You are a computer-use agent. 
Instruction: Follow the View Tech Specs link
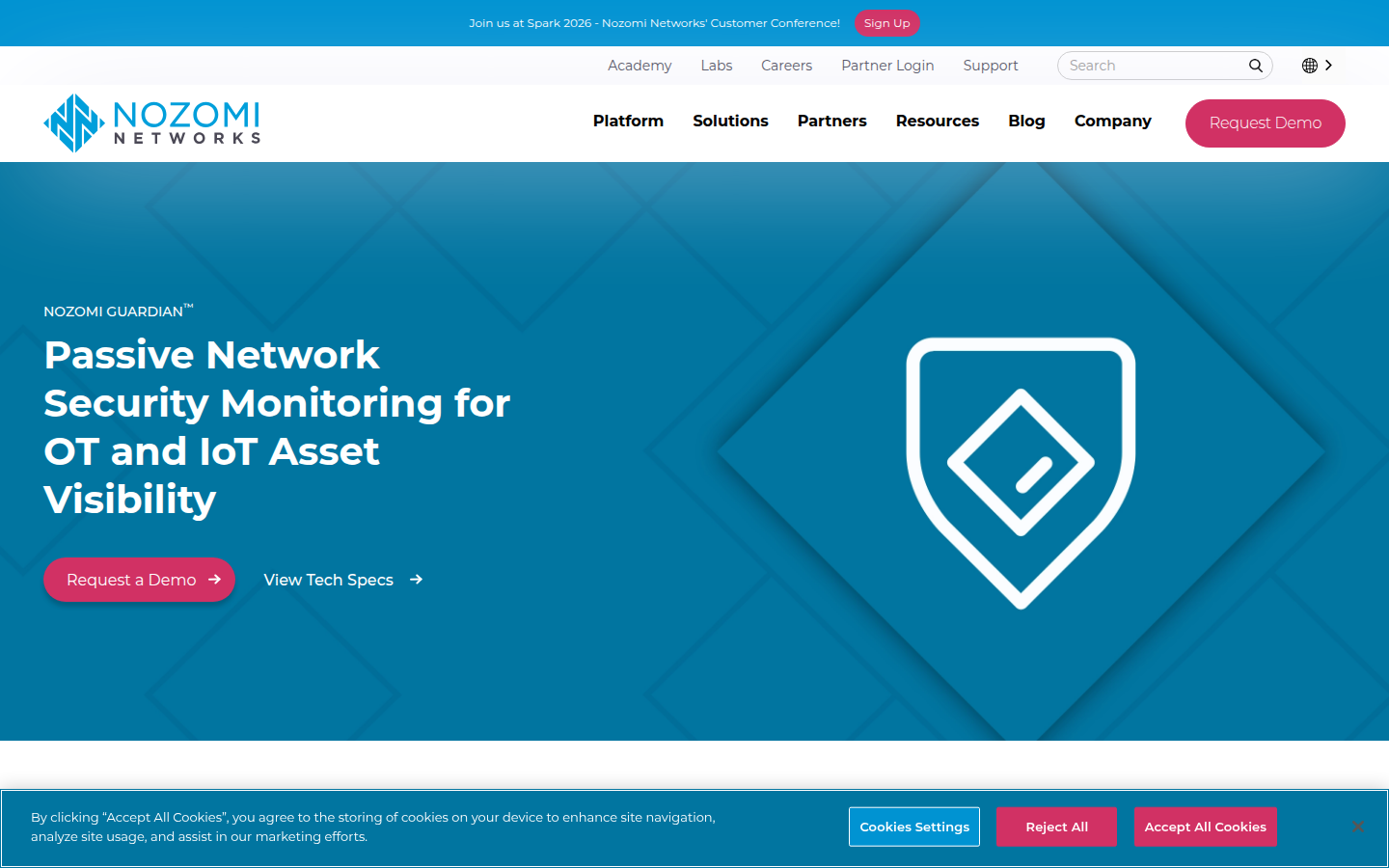pyautogui.click(x=343, y=580)
